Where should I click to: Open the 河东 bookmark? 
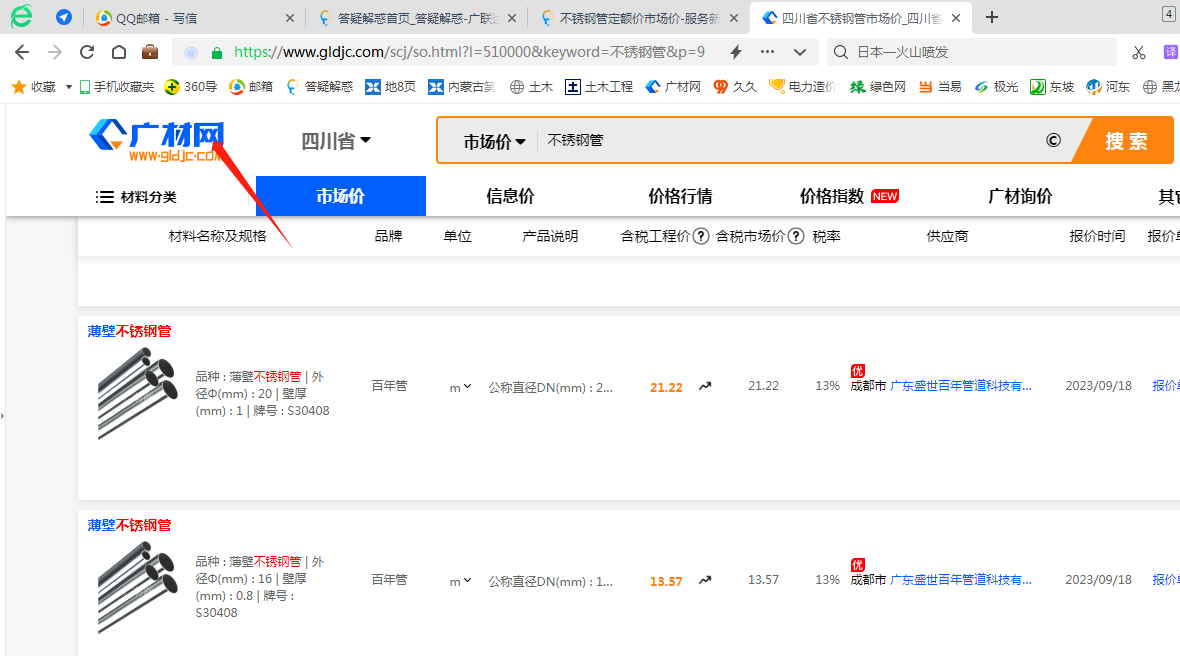[1108, 87]
